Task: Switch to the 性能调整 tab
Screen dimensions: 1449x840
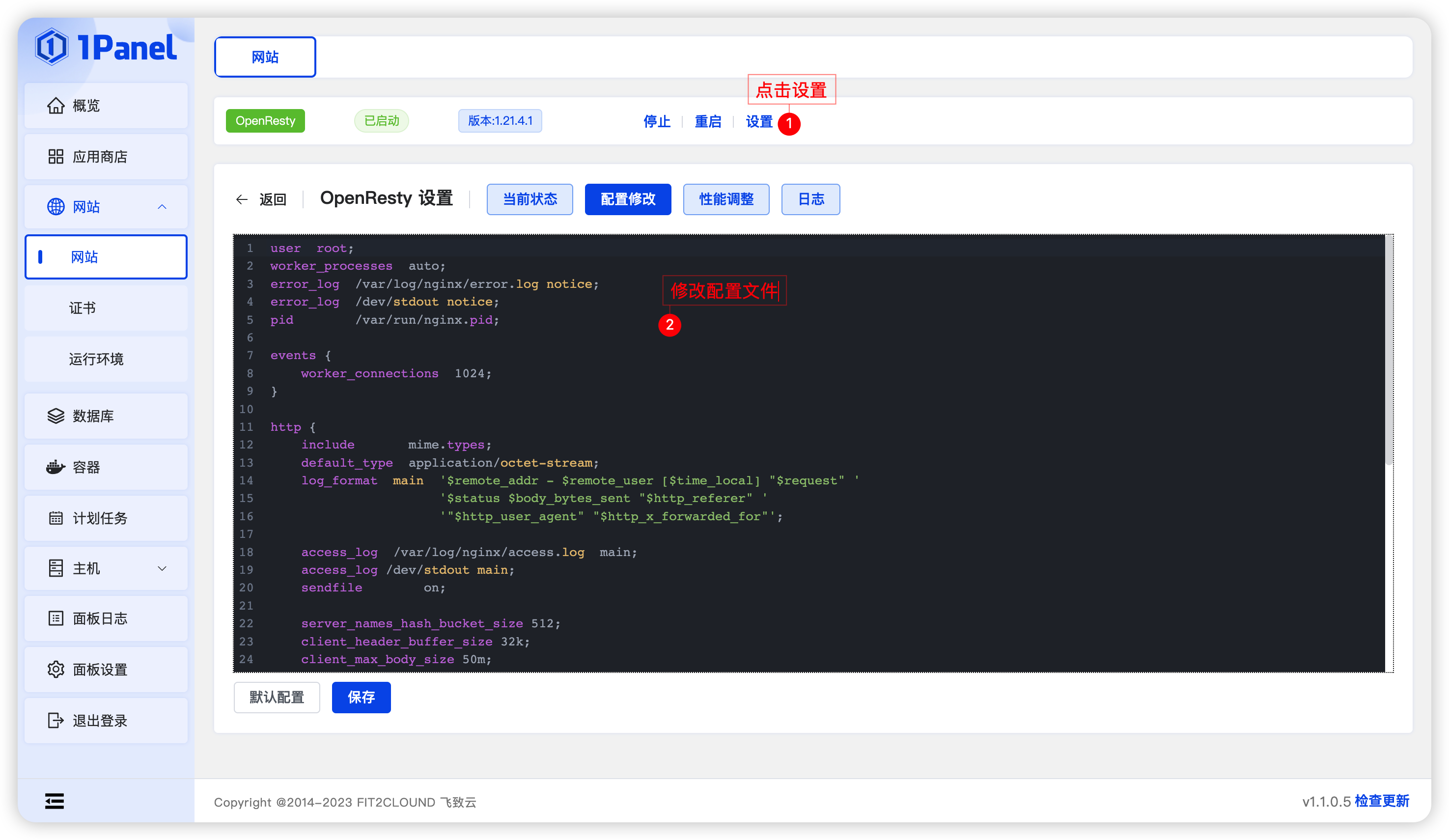Action: click(x=725, y=199)
